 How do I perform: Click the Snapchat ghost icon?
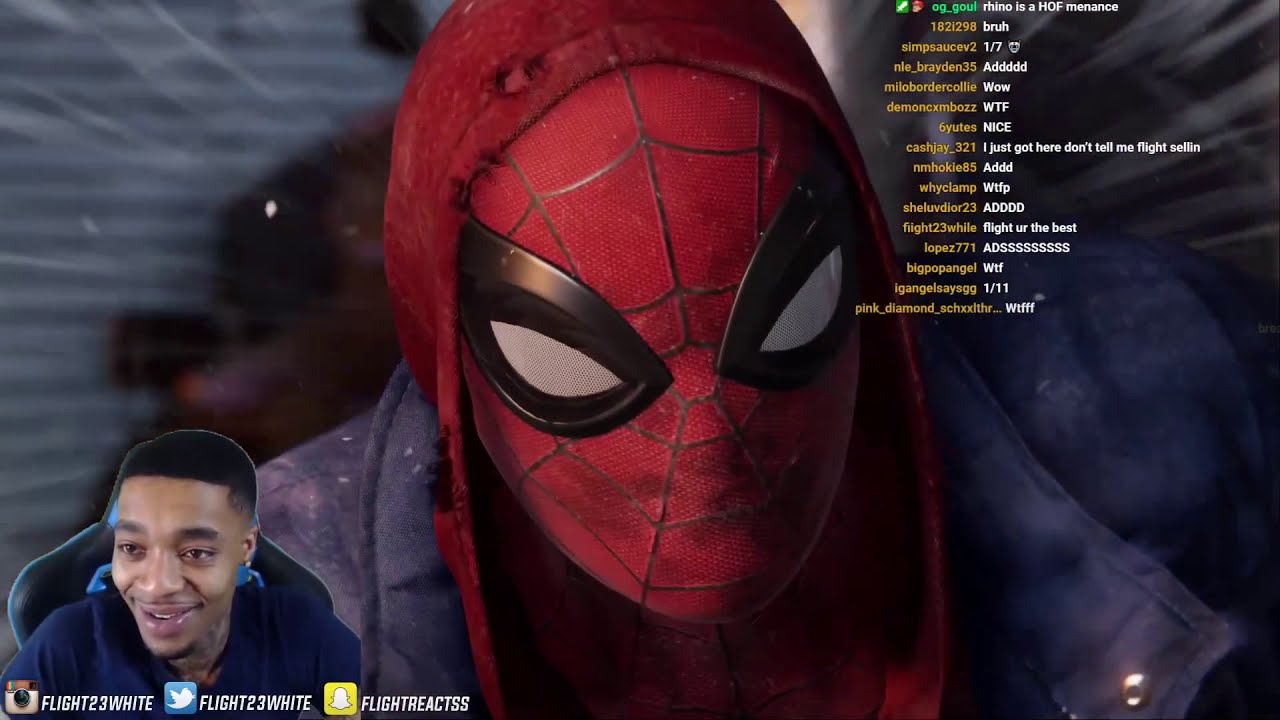tap(340, 698)
